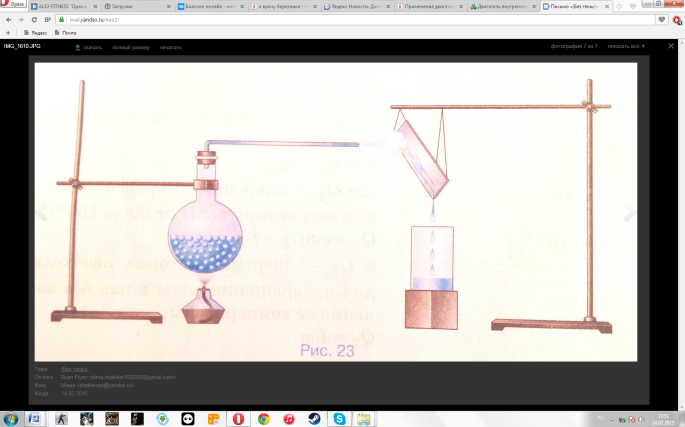The image size is (685, 427).
Task: Click the address bar with mail.yandex.ru
Action: (354, 20)
